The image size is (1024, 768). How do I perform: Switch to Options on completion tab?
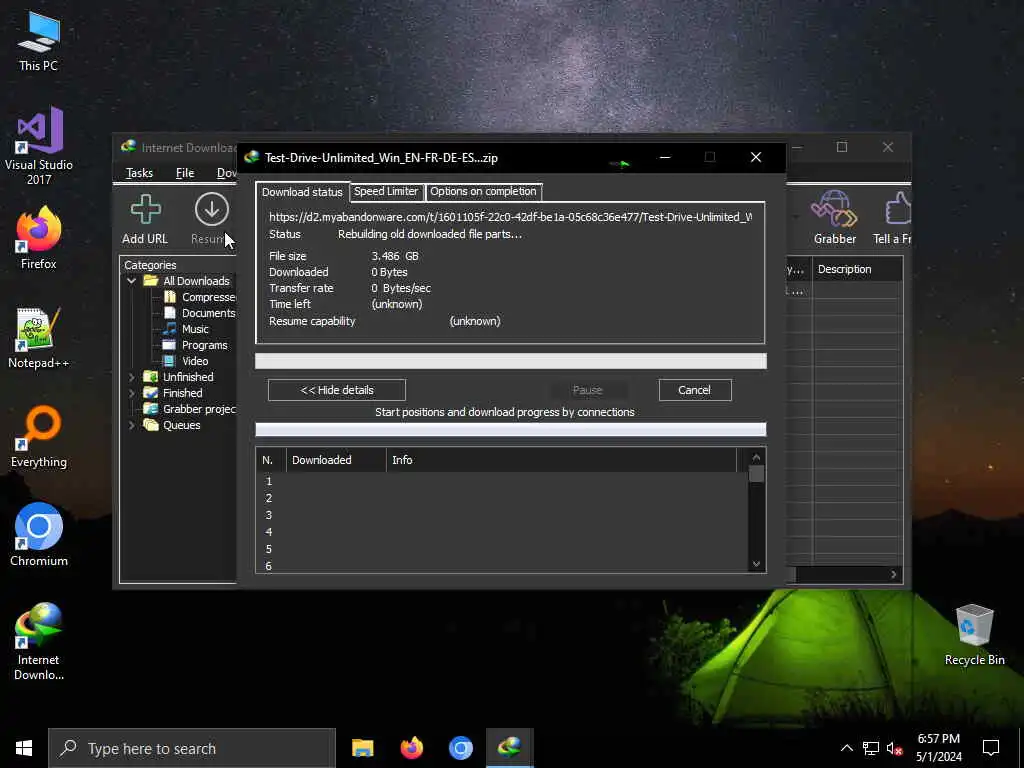click(x=483, y=191)
